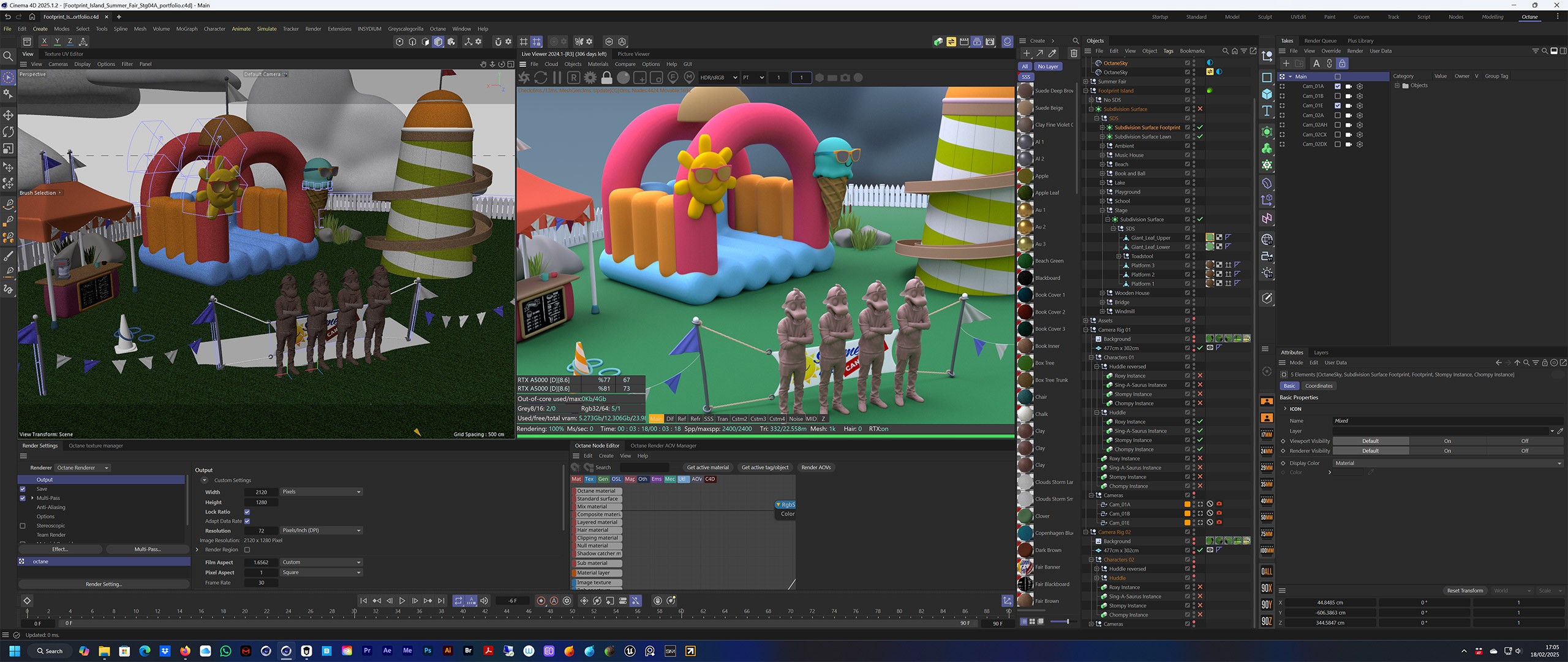The width and height of the screenshot is (1568, 662).
Task: Open the Film Aspect Custom dropdown
Action: [x=321, y=562]
